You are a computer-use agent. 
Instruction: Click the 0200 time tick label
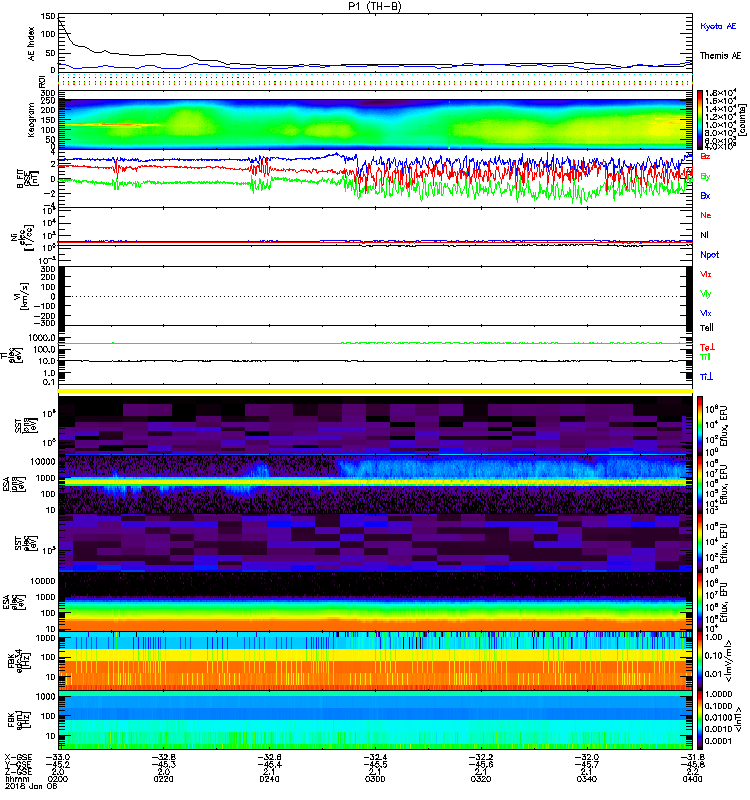tap(58, 779)
